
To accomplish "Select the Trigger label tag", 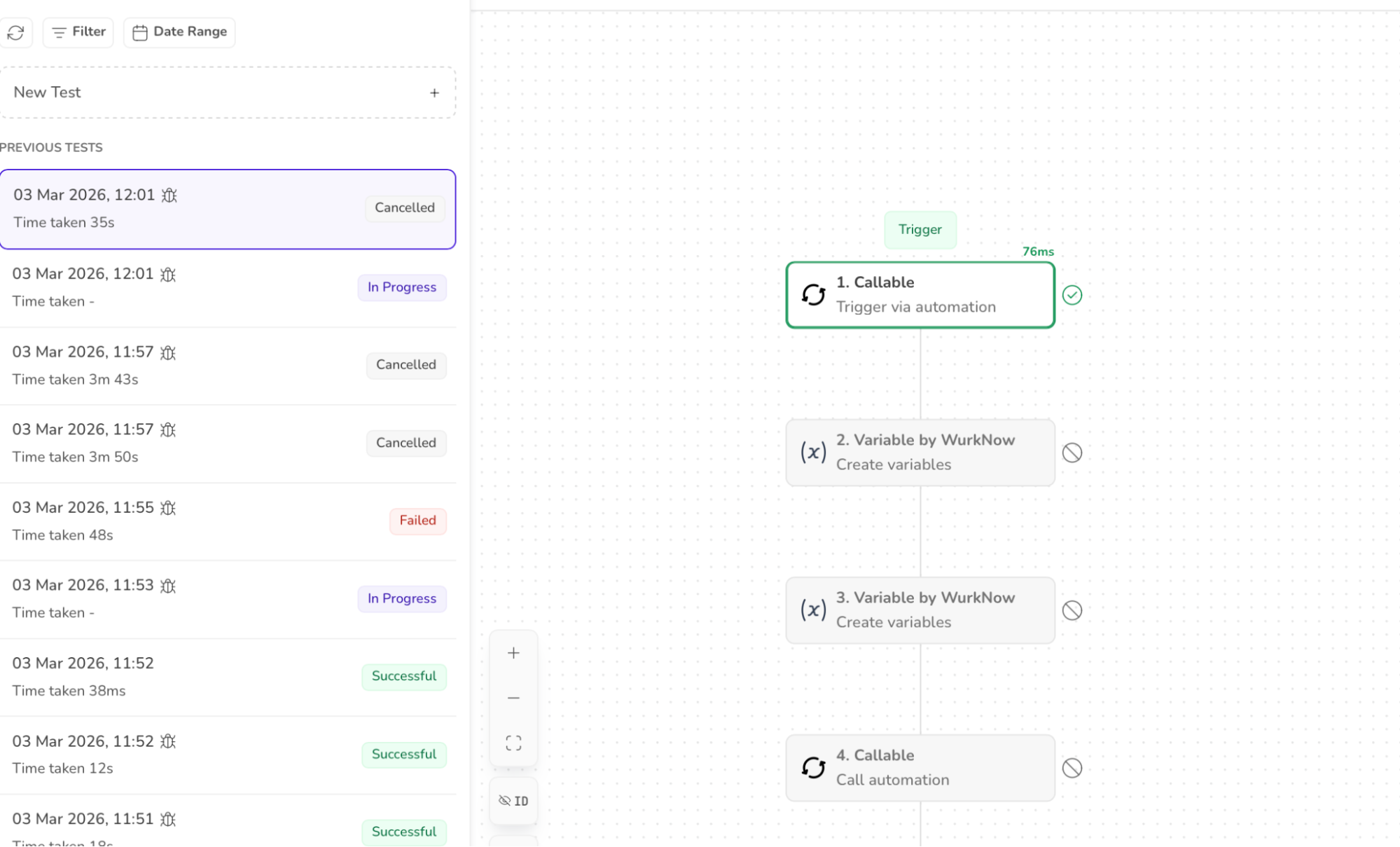I will (x=920, y=230).
